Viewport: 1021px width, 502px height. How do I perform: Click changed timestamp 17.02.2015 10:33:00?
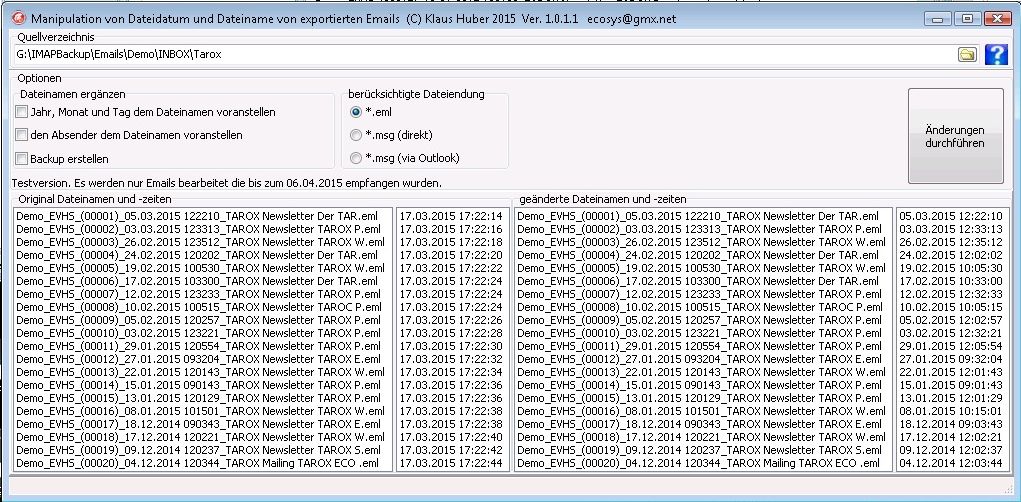coord(951,281)
